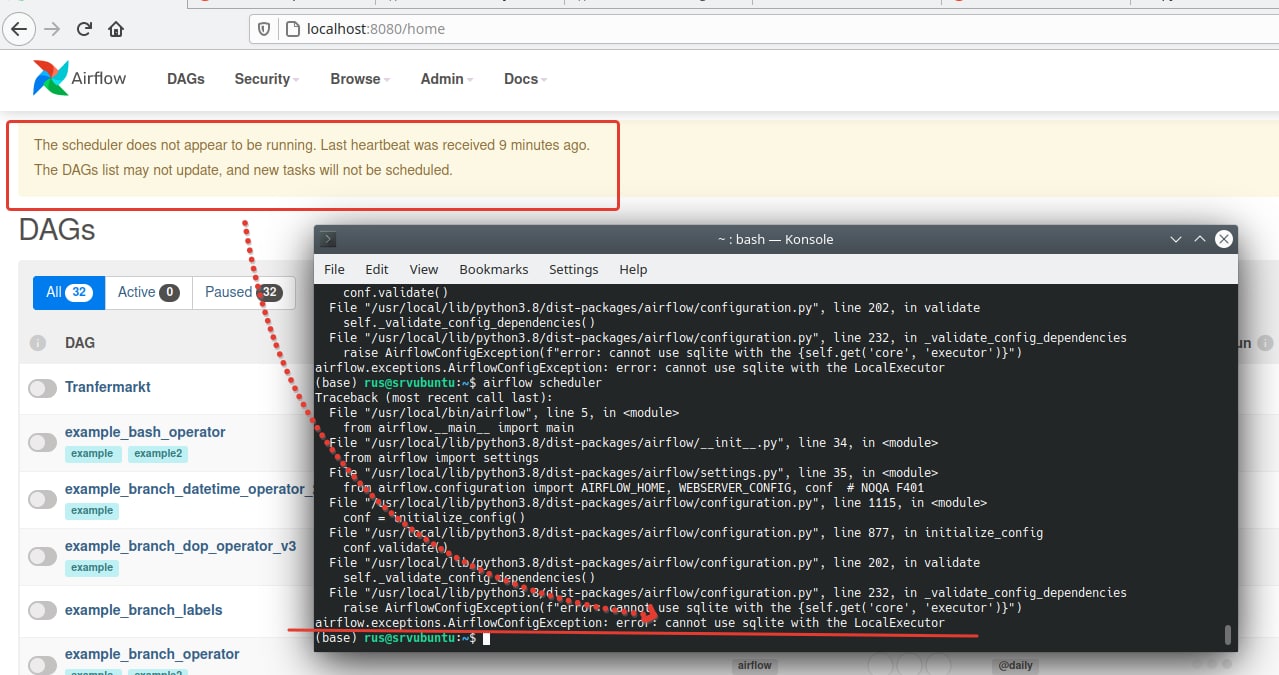Viewport: 1279px width, 675px height.
Task: Open the example_bash_operator DAG link
Action: (145, 432)
